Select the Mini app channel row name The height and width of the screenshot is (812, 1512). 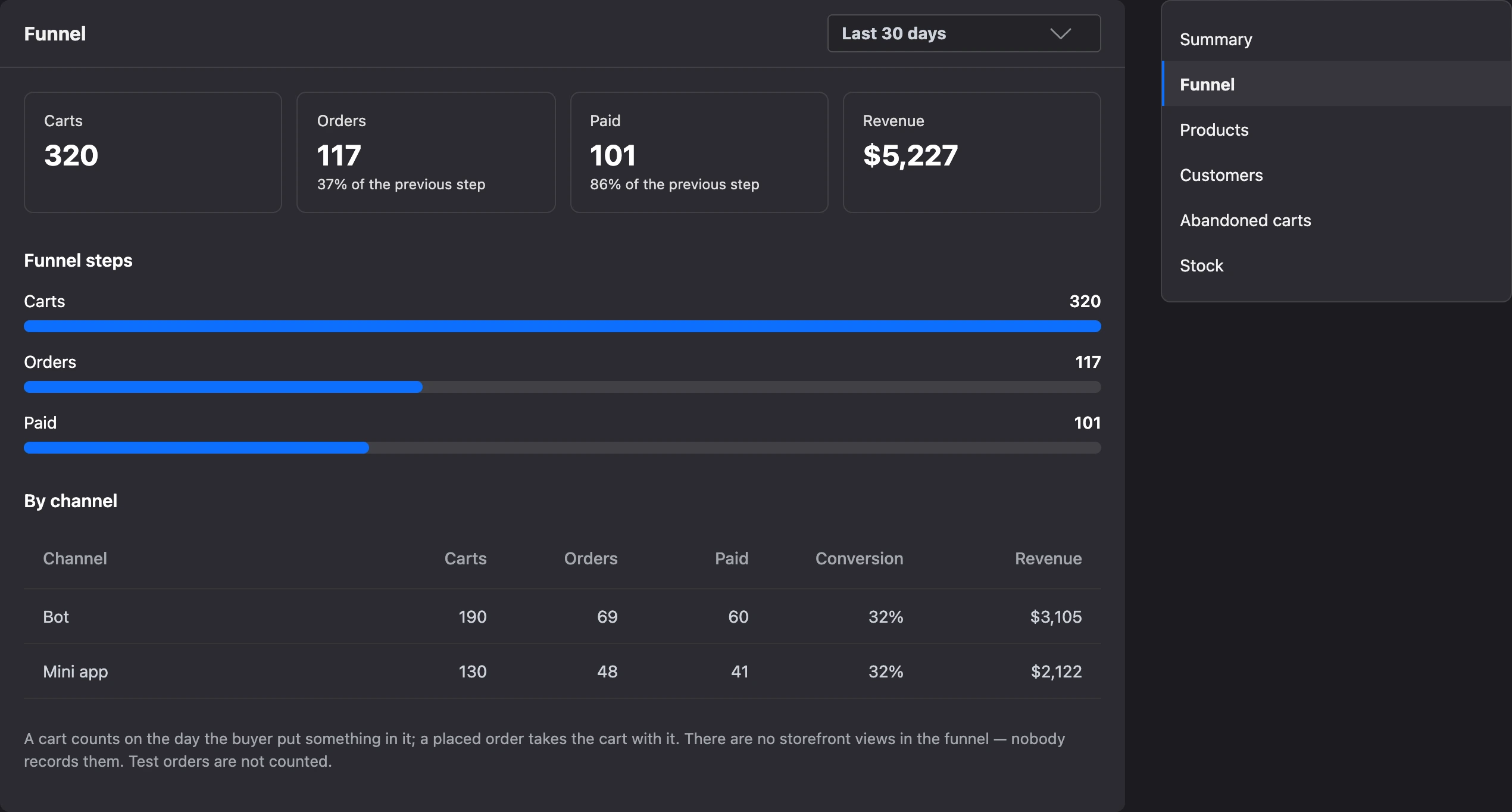[x=76, y=672]
